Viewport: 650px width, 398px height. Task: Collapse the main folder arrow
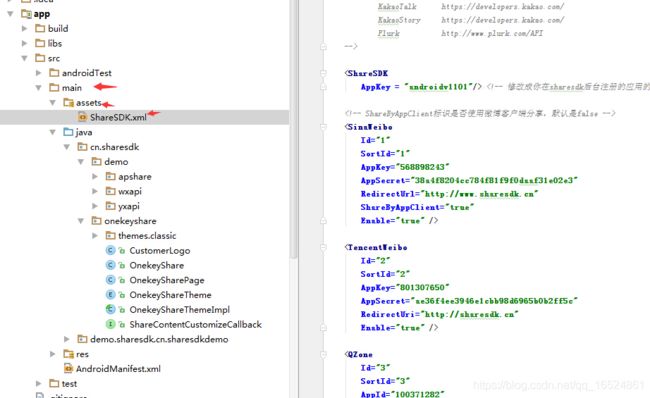tap(39, 87)
